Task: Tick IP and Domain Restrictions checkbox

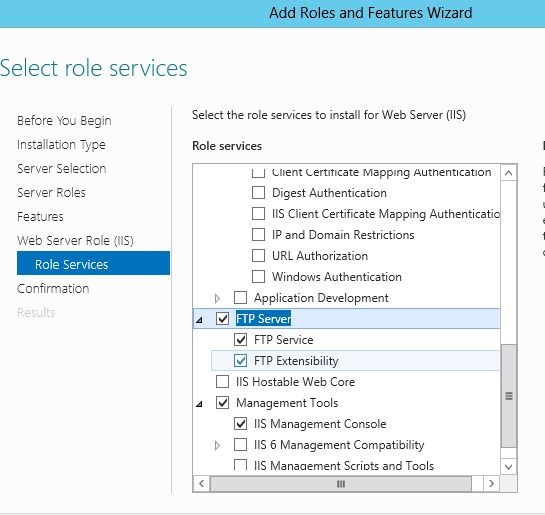Action: coord(258,235)
